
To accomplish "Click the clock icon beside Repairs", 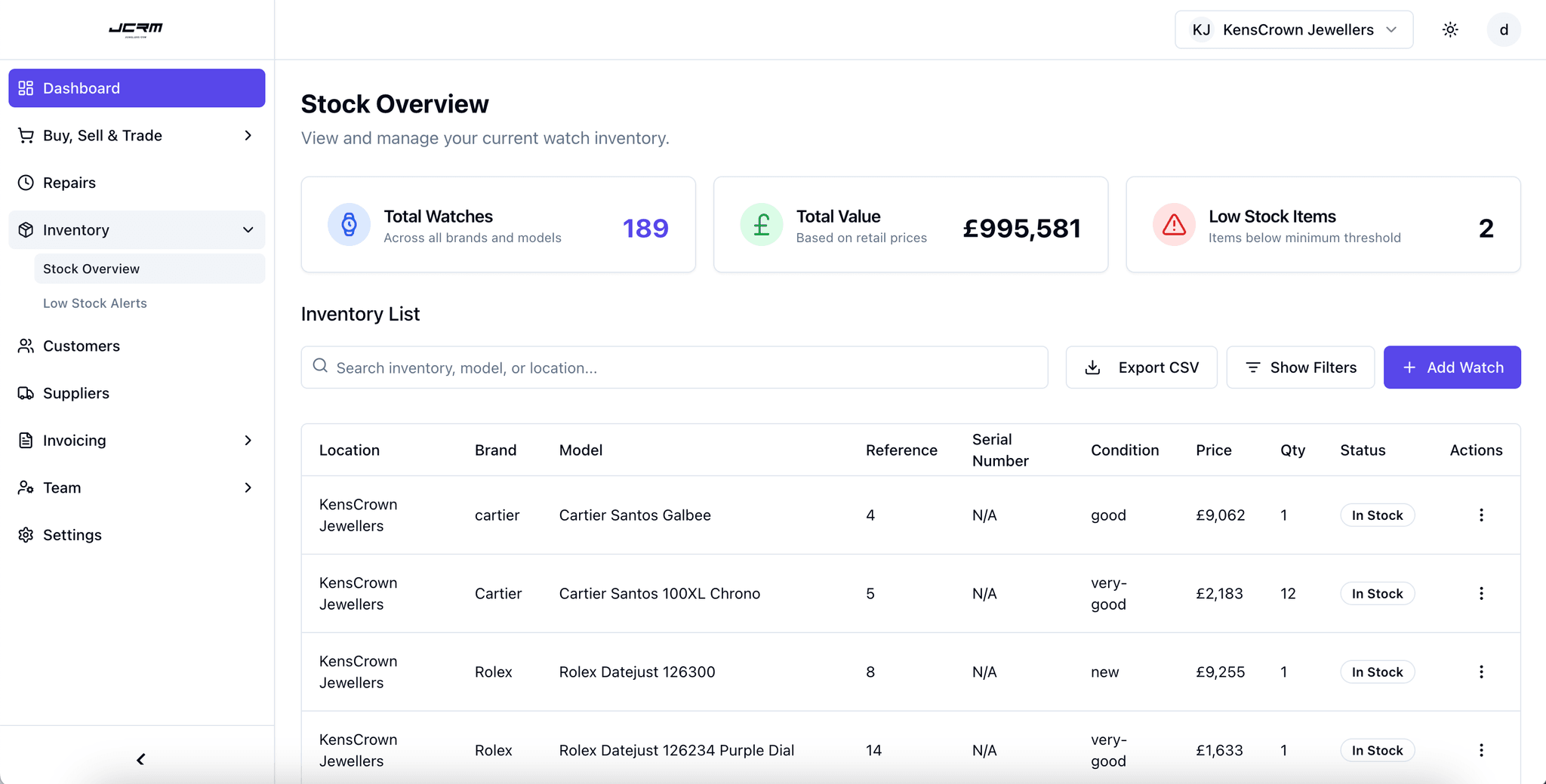I will (x=26, y=183).
